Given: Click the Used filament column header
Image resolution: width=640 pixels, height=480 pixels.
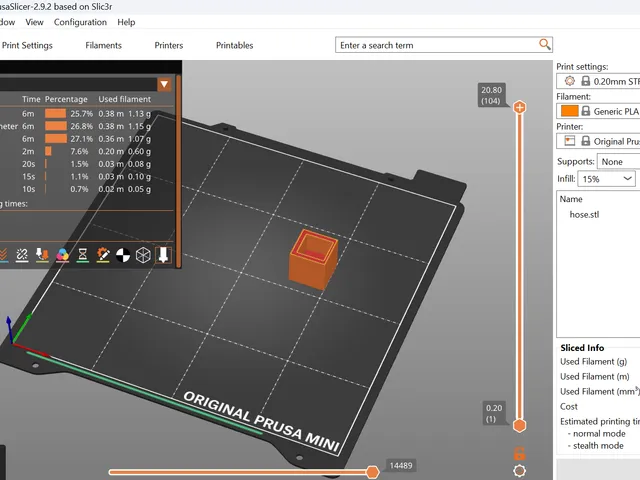Looking at the screenshot, I should (x=124, y=99).
